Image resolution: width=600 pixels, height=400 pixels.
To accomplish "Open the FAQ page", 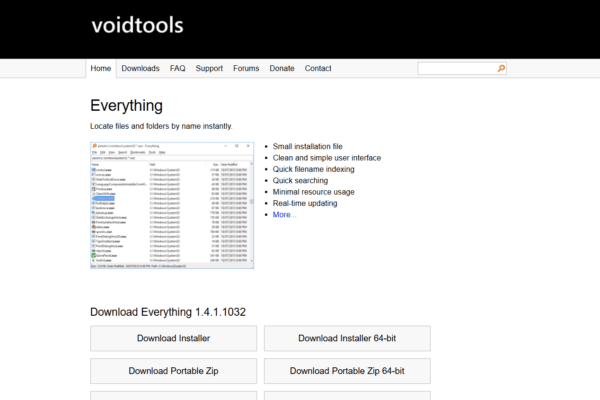I will 178,69.
